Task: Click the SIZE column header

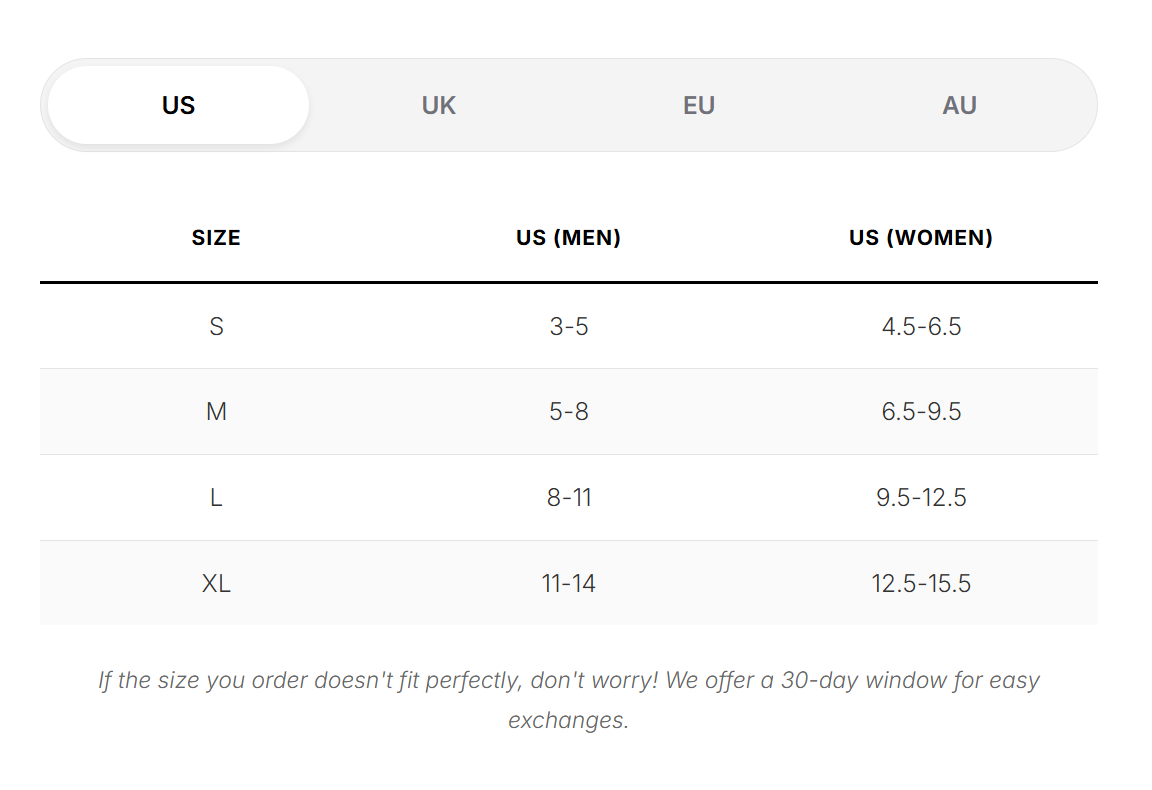Action: pyautogui.click(x=216, y=237)
